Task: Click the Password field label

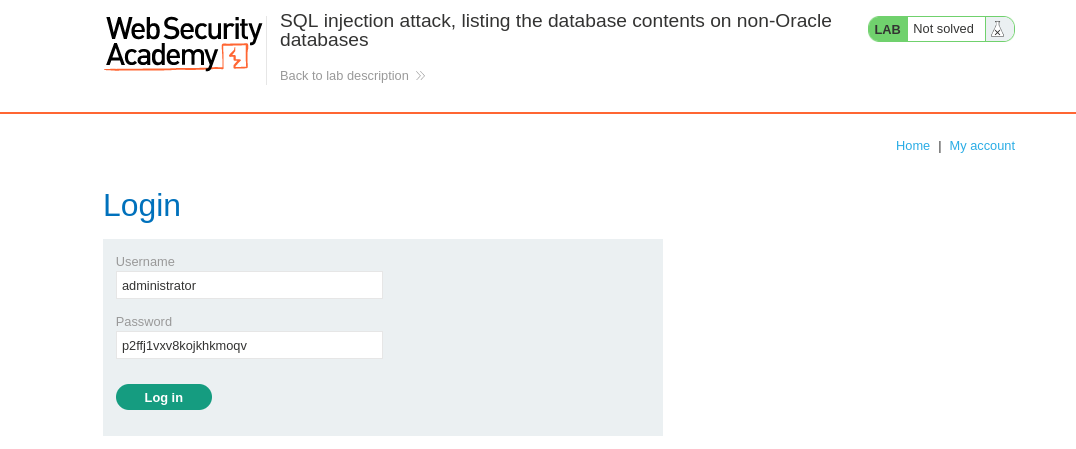Action: (x=143, y=321)
